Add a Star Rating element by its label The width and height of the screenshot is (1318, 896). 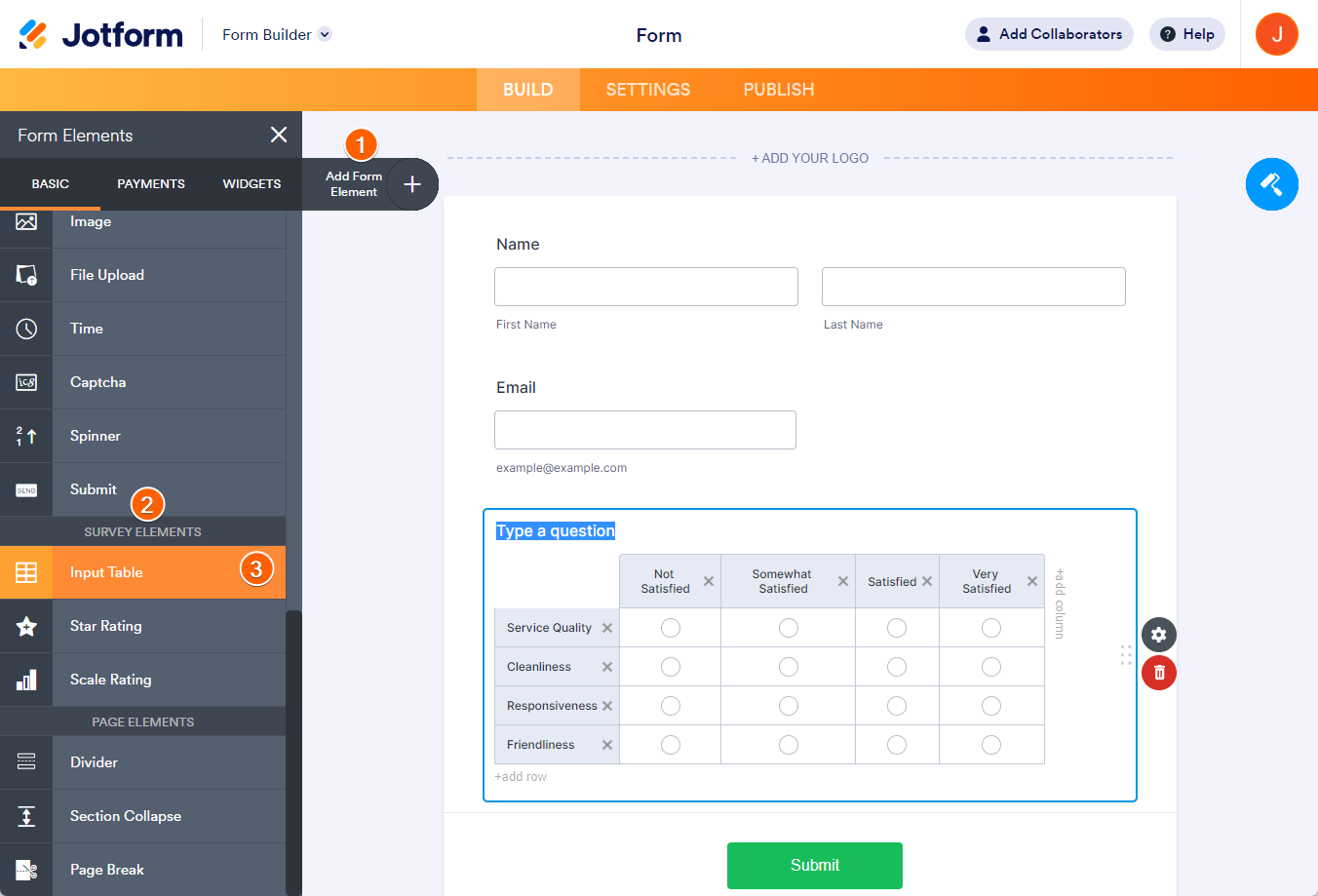click(x=105, y=626)
